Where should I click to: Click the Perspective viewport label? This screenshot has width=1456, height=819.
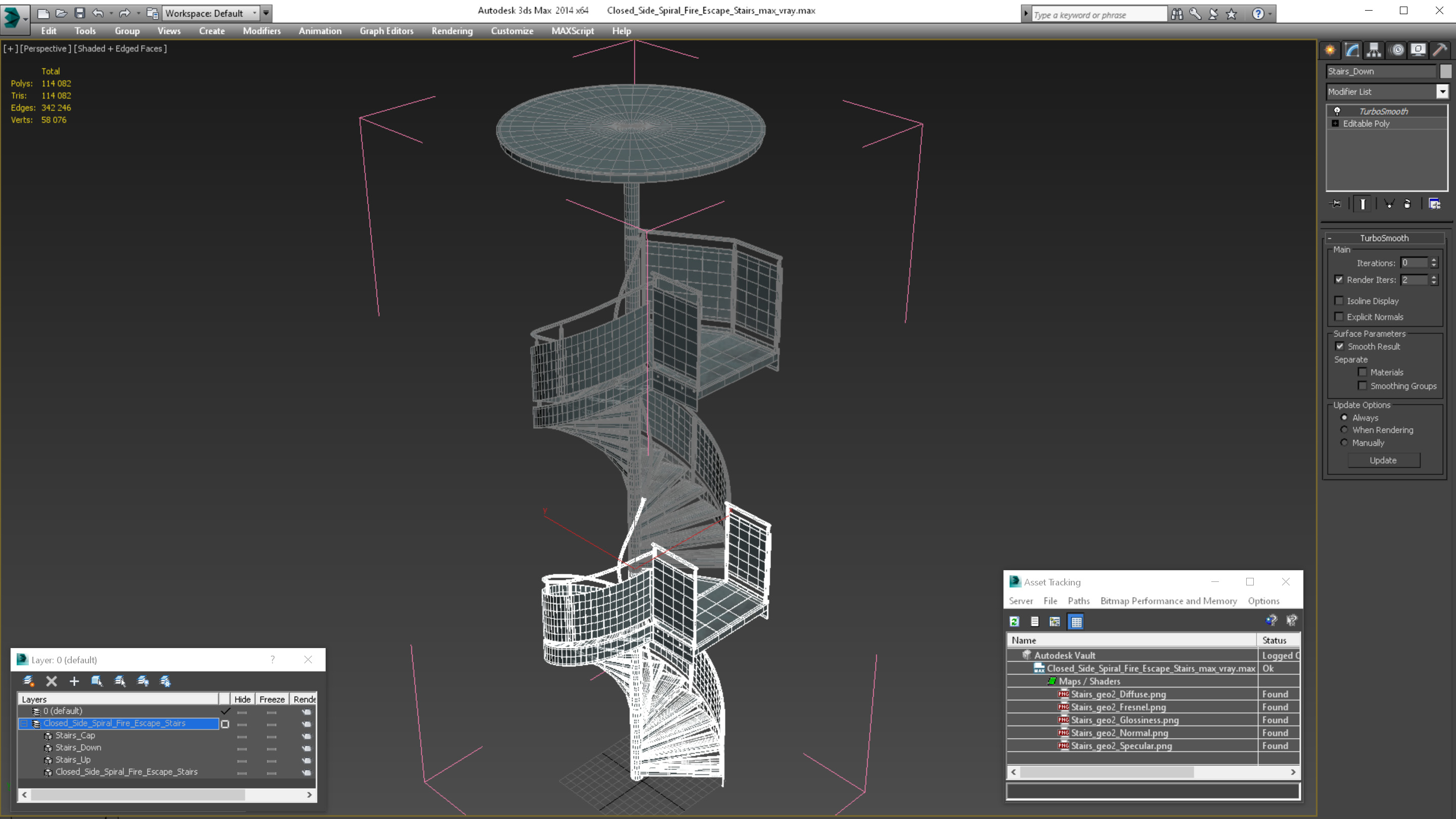tap(46, 49)
